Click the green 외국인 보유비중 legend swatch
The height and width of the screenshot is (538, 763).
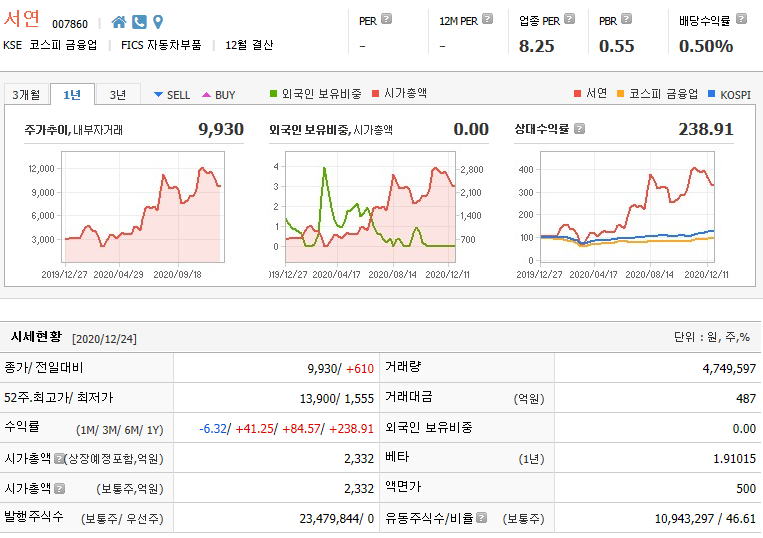(x=273, y=93)
